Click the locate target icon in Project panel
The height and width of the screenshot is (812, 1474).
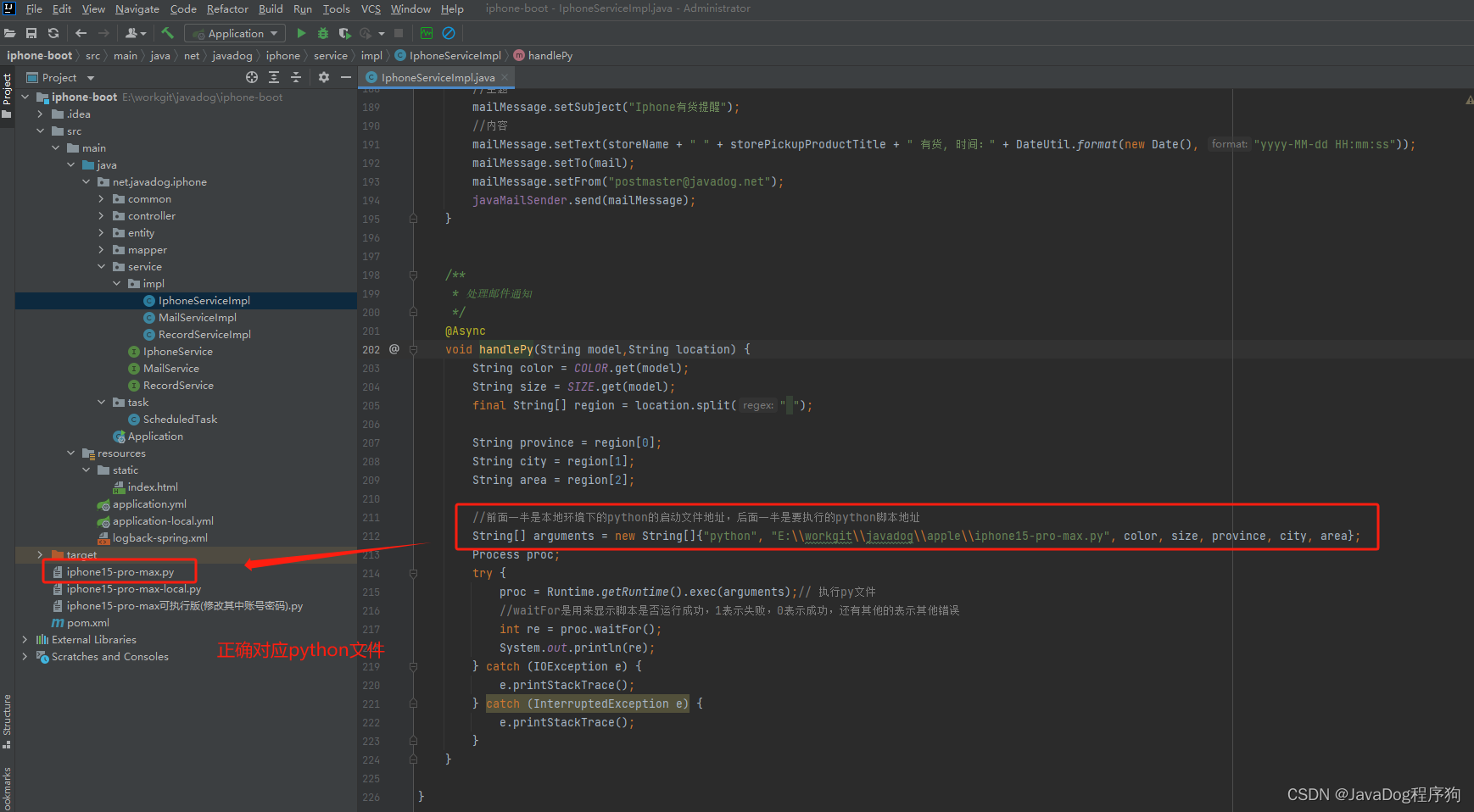click(252, 77)
